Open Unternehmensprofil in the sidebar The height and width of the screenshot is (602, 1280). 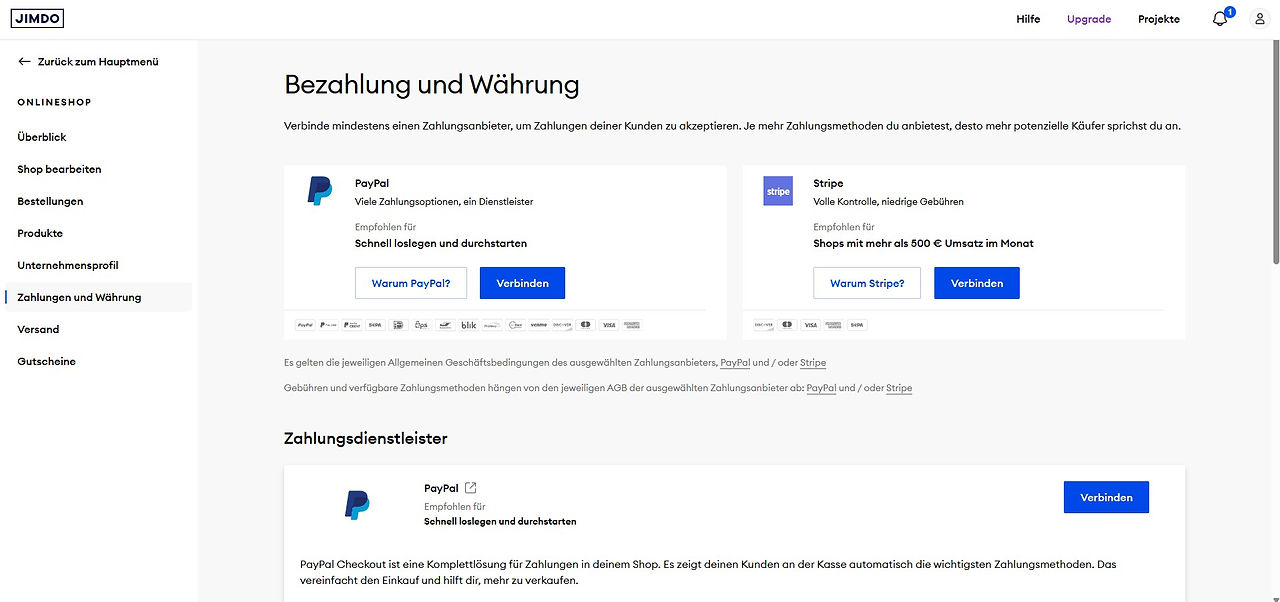click(x=68, y=265)
